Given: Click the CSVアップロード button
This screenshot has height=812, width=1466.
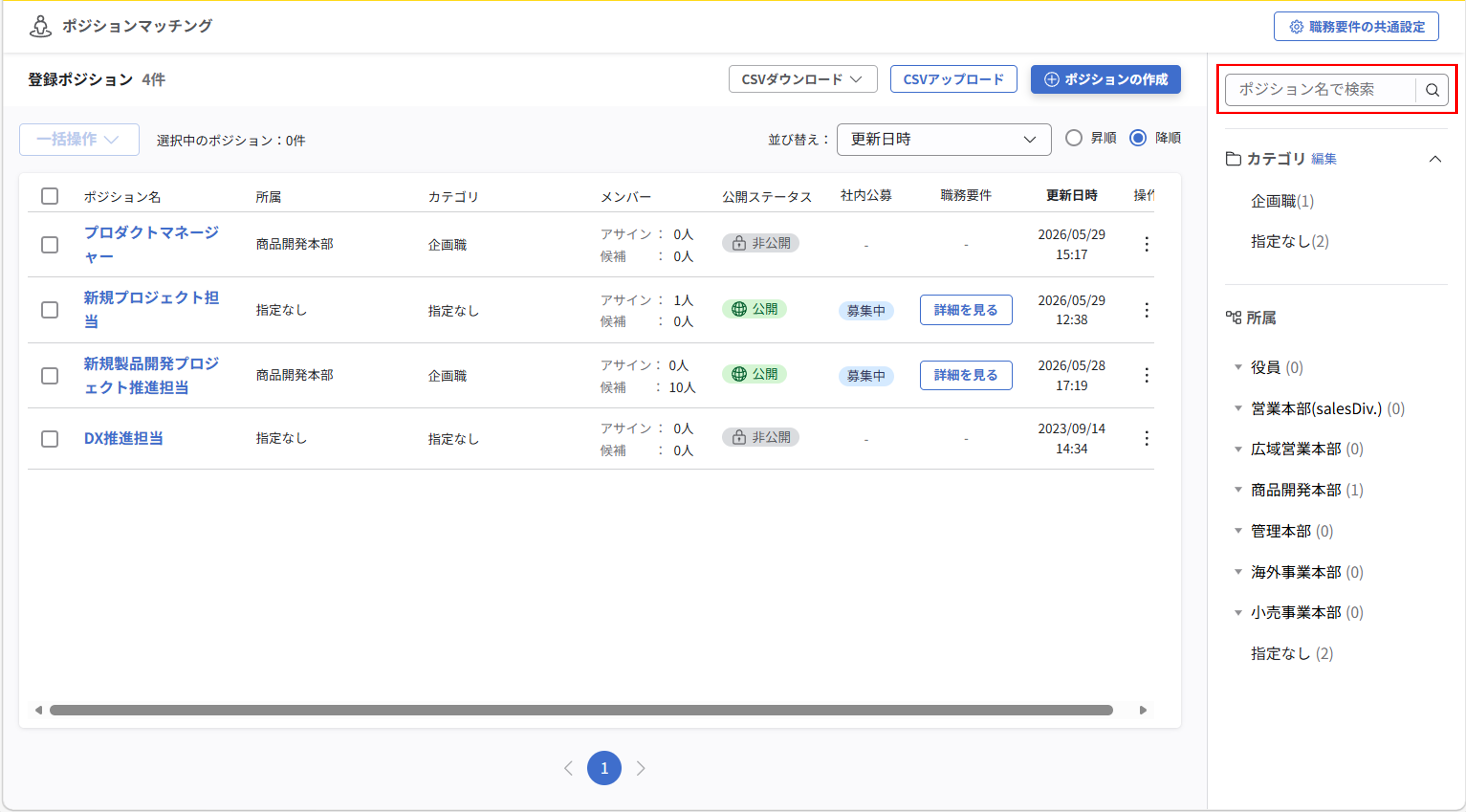Looking at the screenshot, I should pos(953,79).
